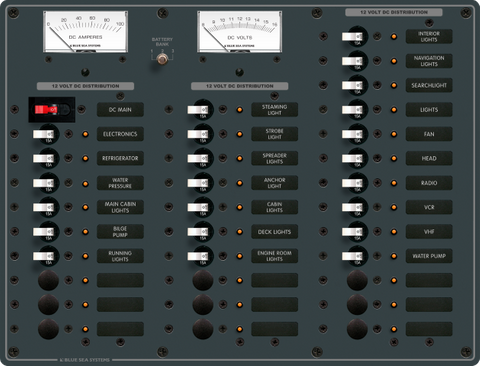Select the "VCR" label plate

pos(429,207)
